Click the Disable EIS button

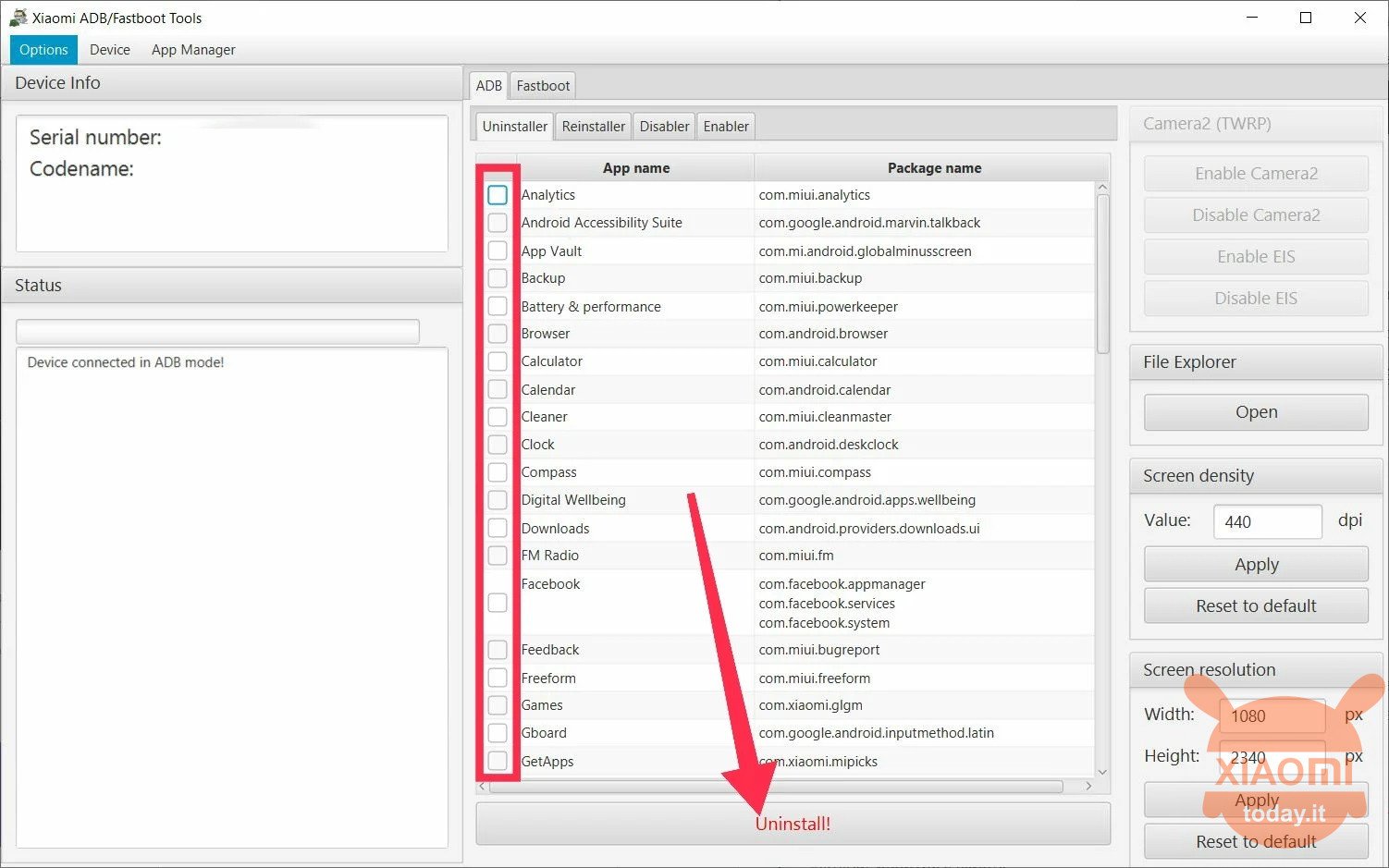pos(1256,299)
